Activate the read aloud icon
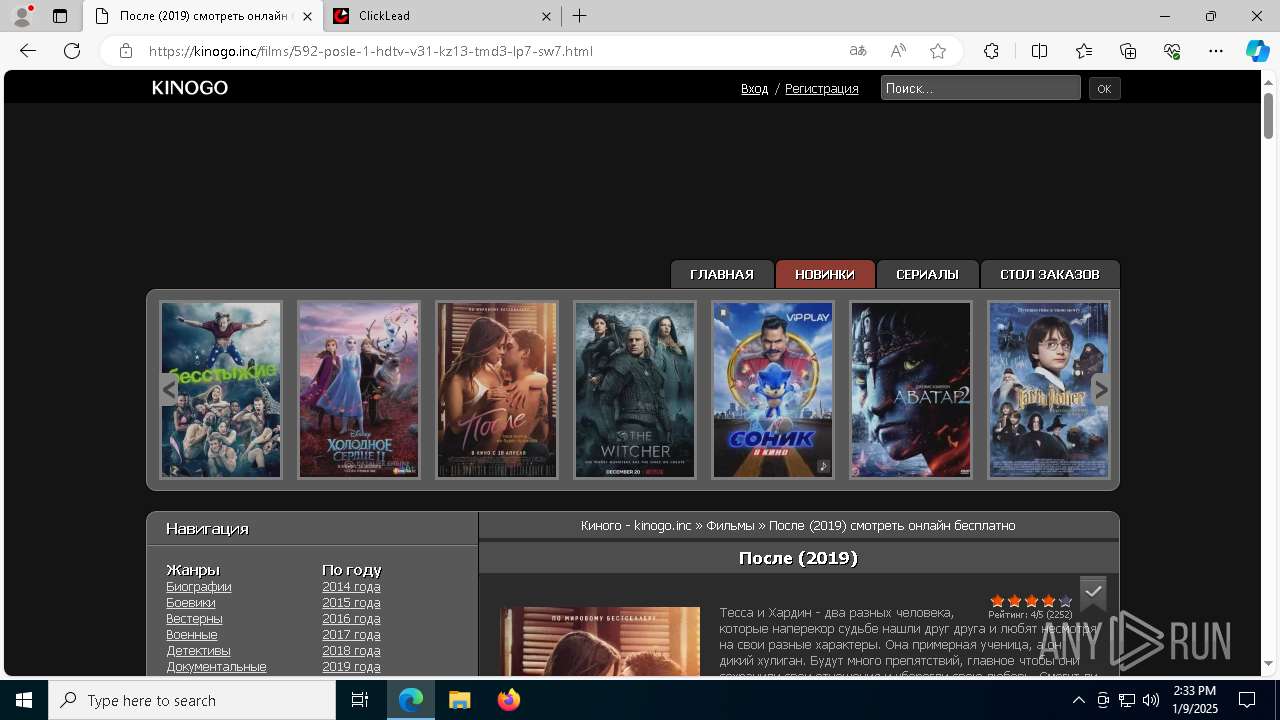 coord(898,51)
